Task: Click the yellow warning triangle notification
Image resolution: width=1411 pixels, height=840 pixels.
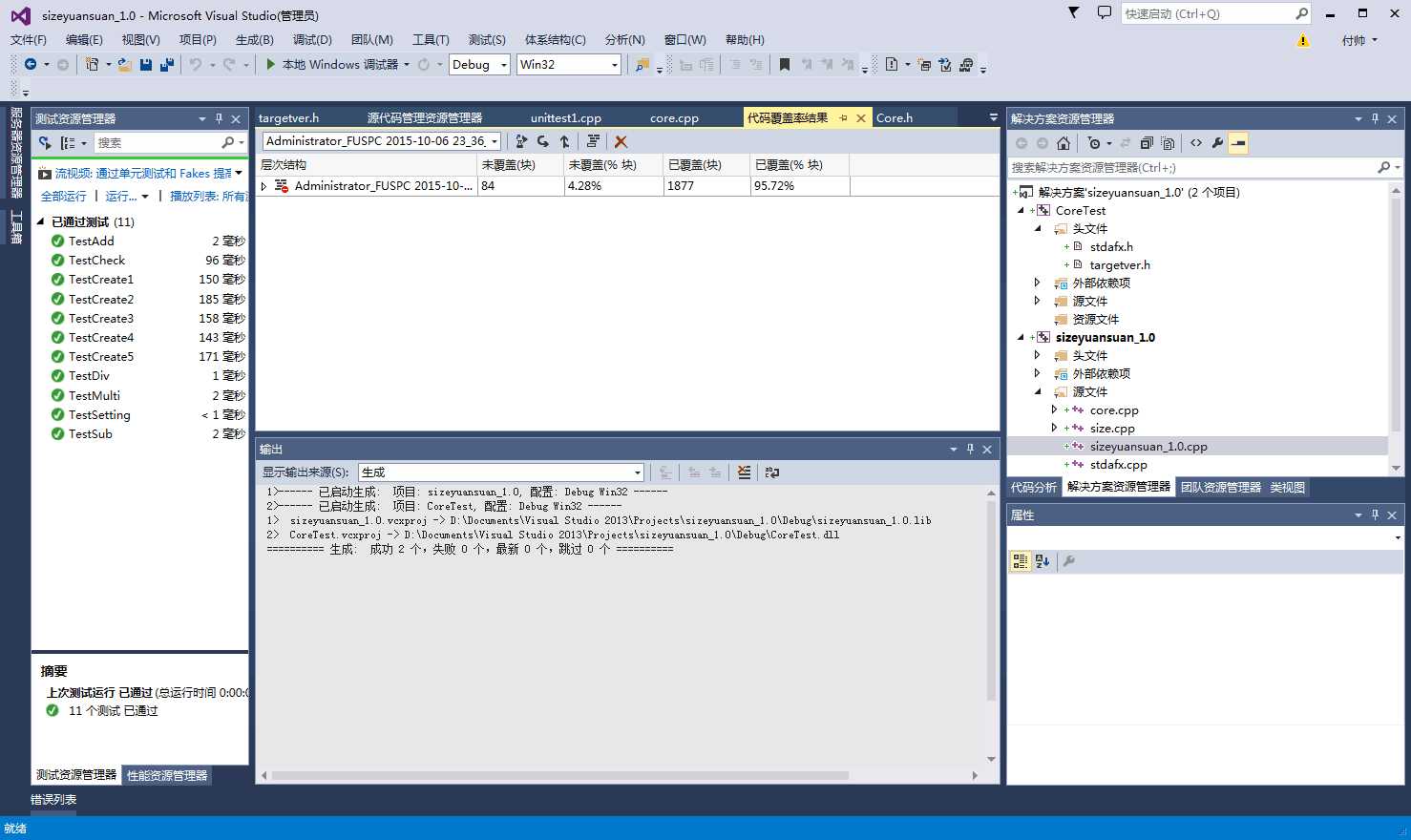Action: [1303, 40]
